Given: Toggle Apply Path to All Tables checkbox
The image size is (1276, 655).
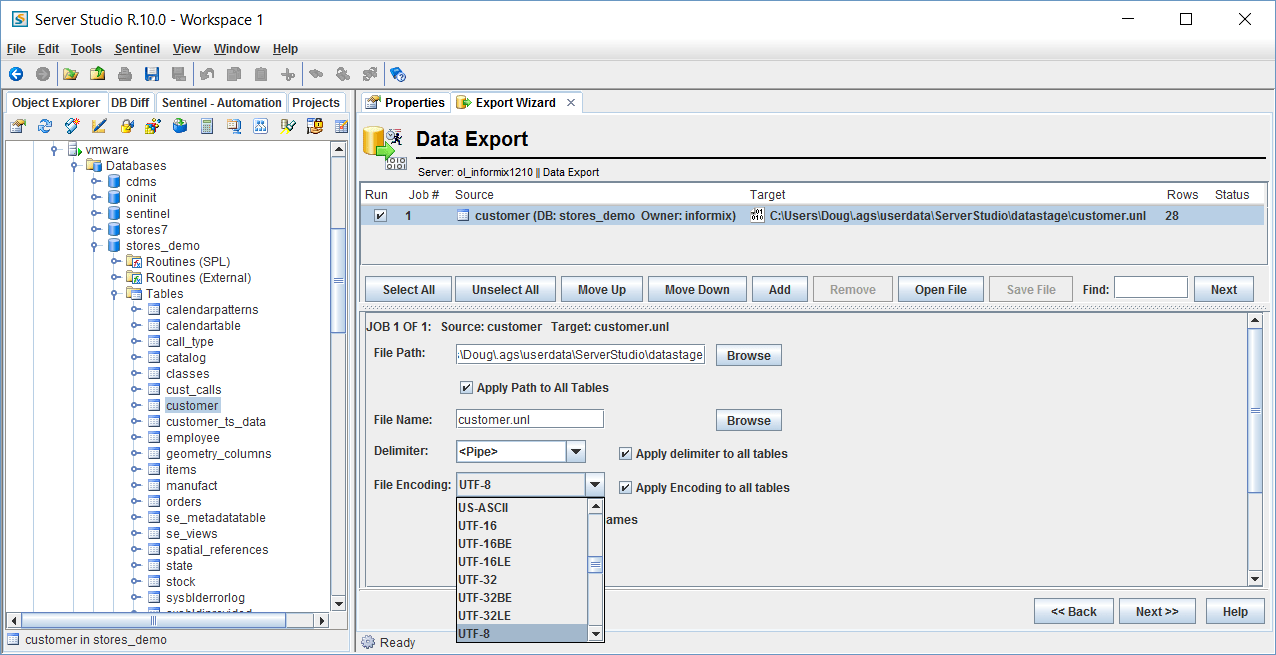Looking at the screenshot, I should coord(466,387).
